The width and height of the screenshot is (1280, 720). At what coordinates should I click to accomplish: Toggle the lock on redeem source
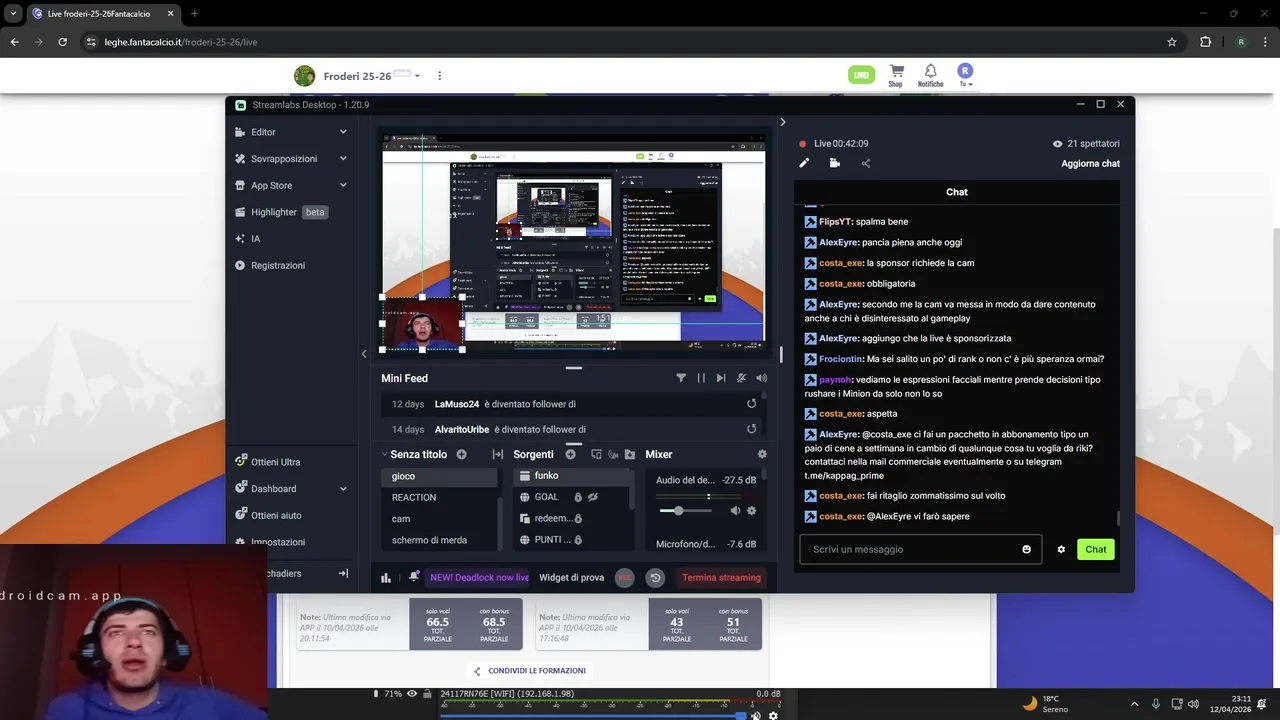tap(578, 518)
